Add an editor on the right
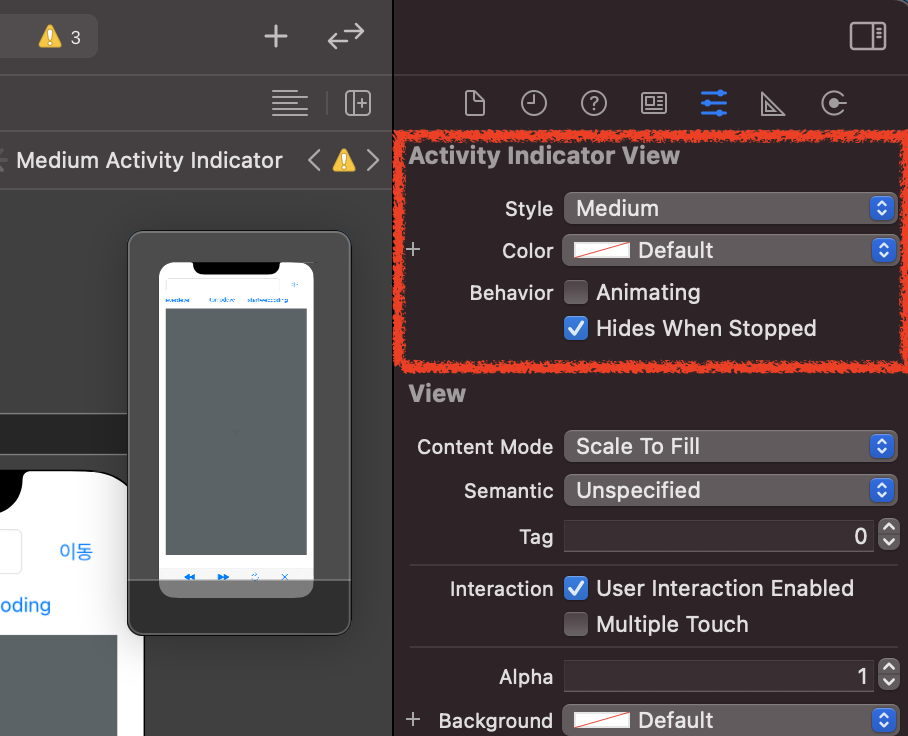908x736 pixels. [358, 103]
